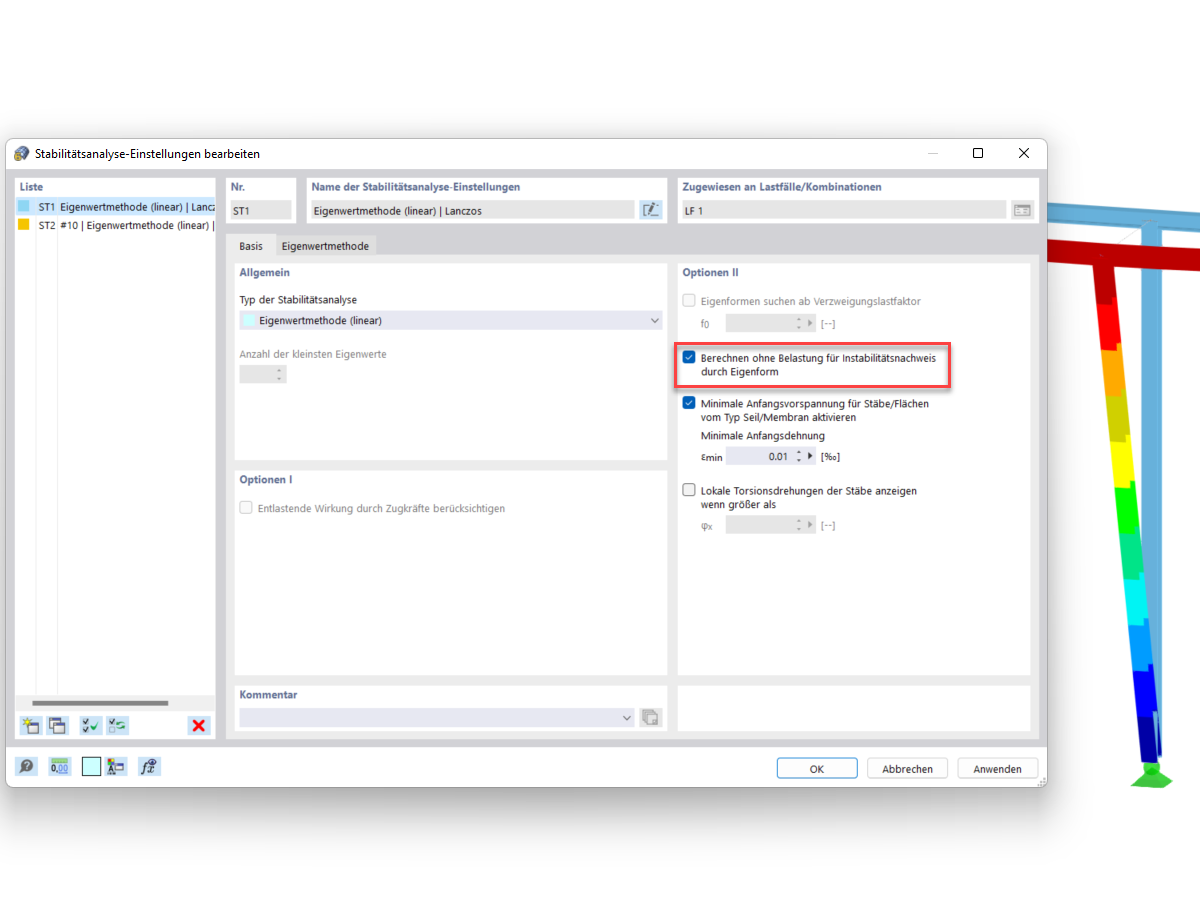Open help via the question mark icon
Image resolution: width=1200 pixels, height=900 pixels.
pyautogui.click(x=25, y=766)
